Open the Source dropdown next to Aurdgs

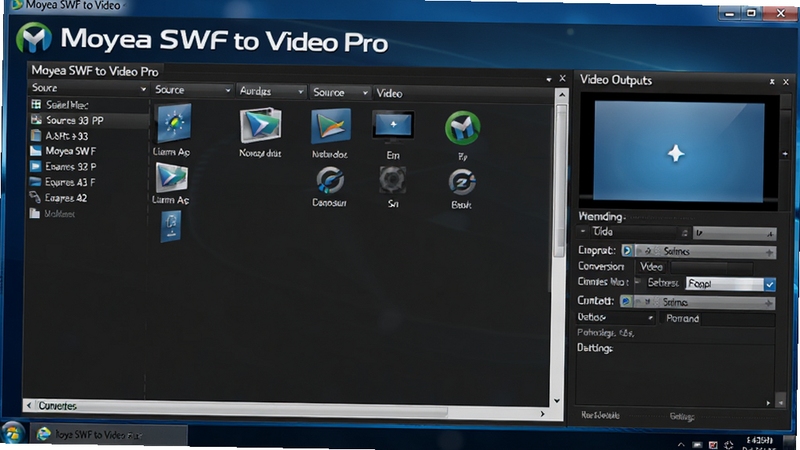[228, 90]
